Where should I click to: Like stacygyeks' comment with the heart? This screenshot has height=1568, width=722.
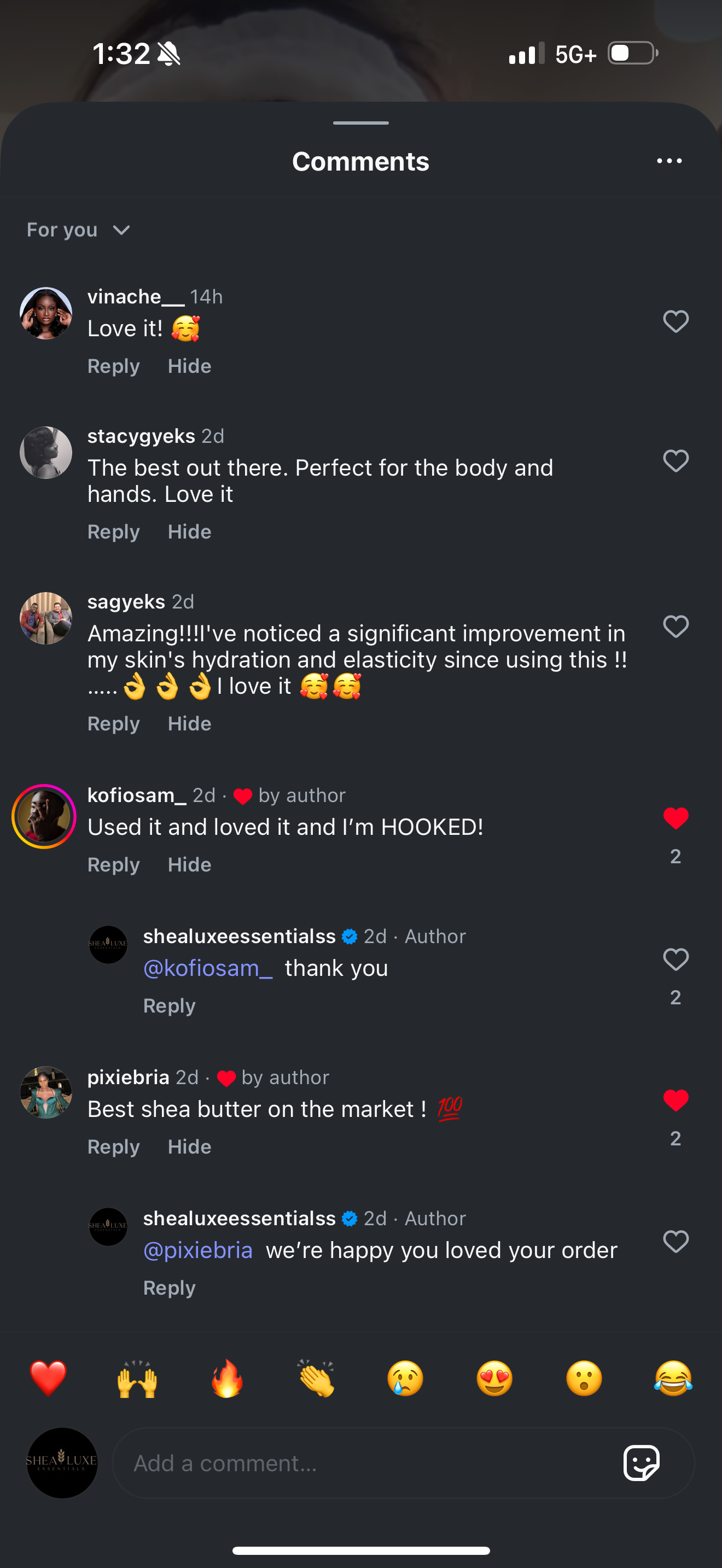[675, 461]
